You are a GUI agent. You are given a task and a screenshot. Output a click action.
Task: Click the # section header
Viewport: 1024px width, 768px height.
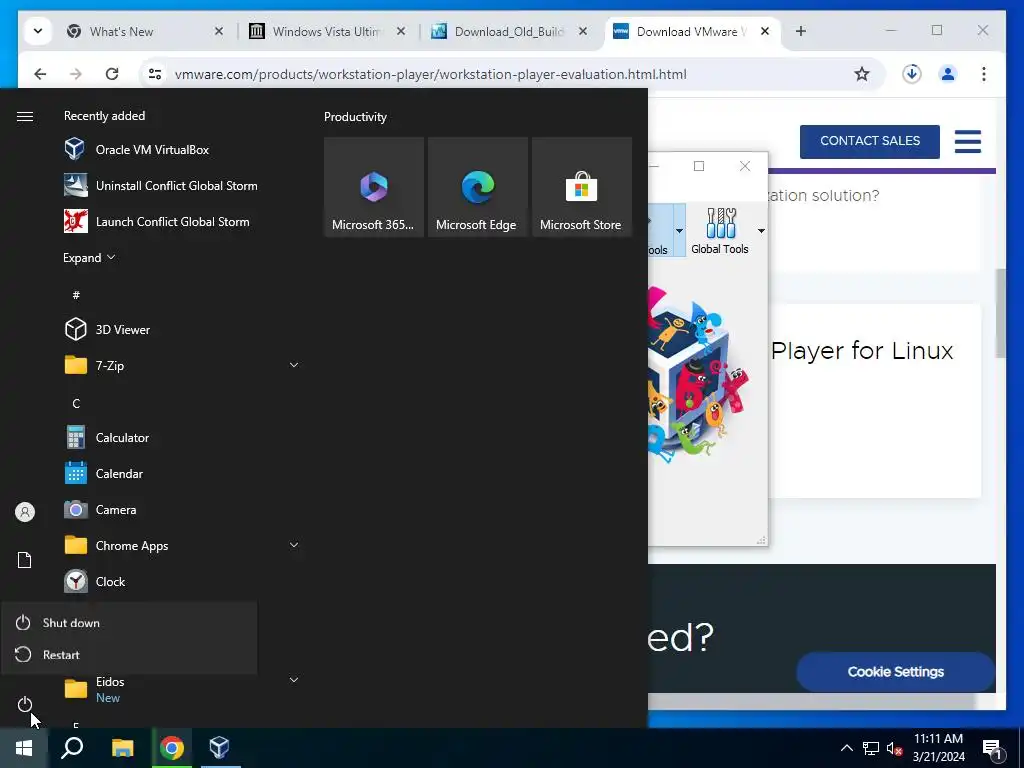pyautogui.click(x=76, y=295)
